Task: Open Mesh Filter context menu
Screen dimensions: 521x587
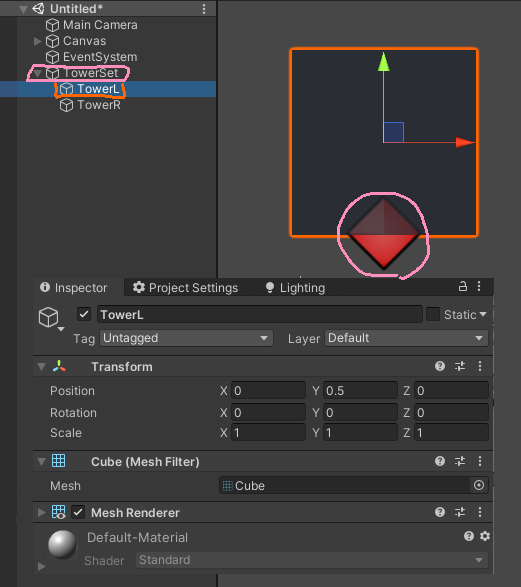Action: [480, 461]
